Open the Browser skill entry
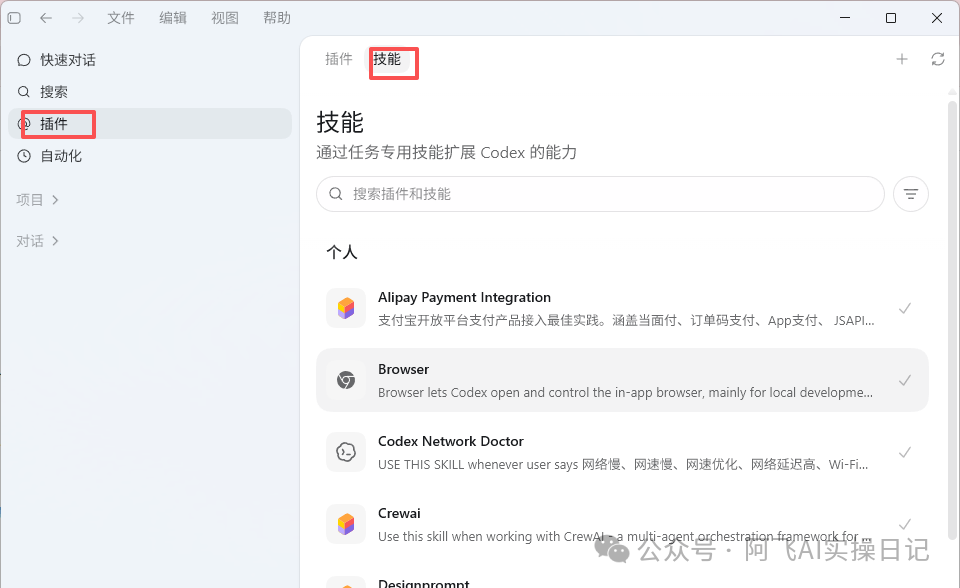 click(x=622, y=380)
